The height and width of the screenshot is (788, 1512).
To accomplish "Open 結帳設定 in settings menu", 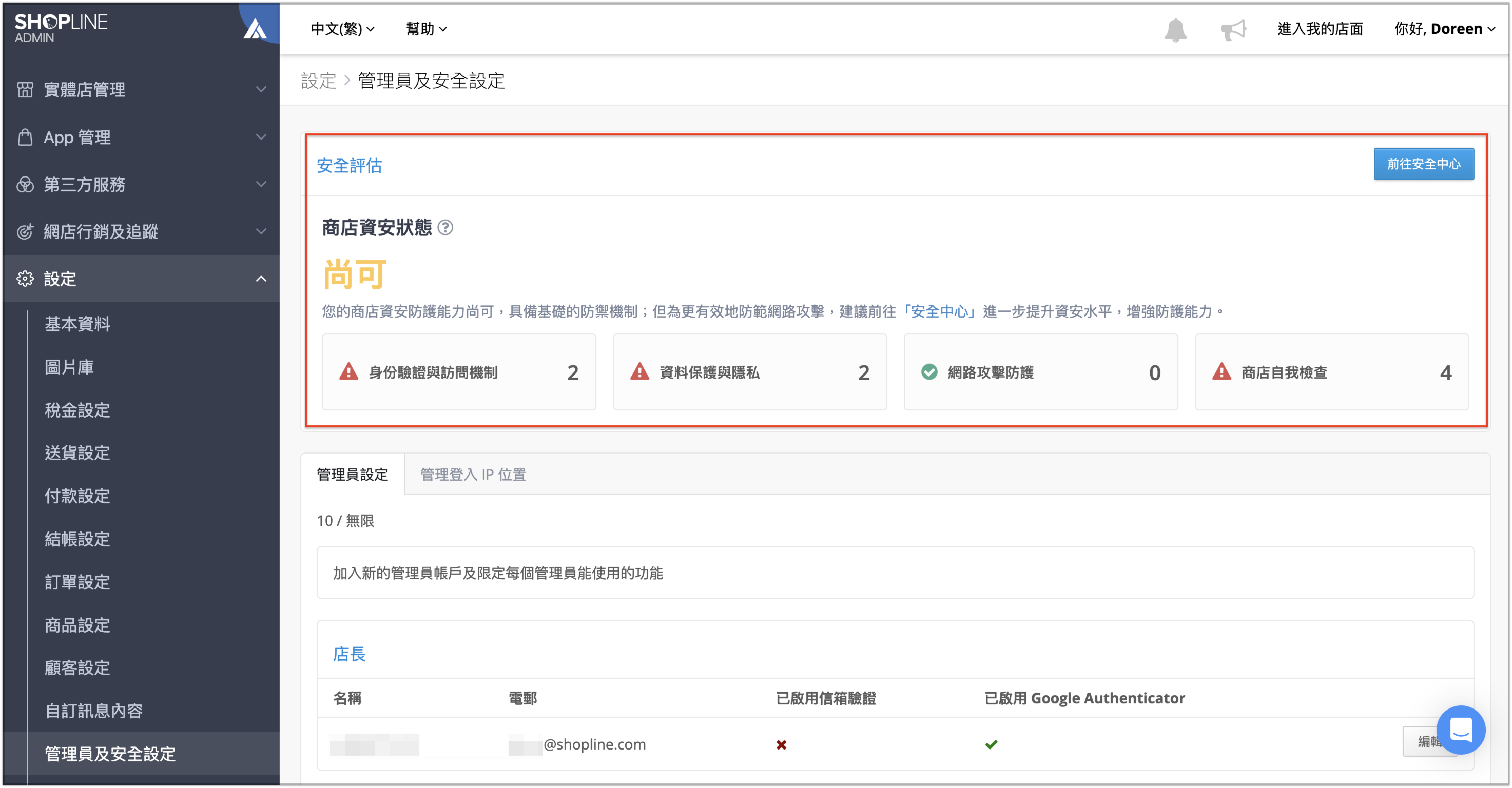I will pyautogui.click(x=77, y=539).
